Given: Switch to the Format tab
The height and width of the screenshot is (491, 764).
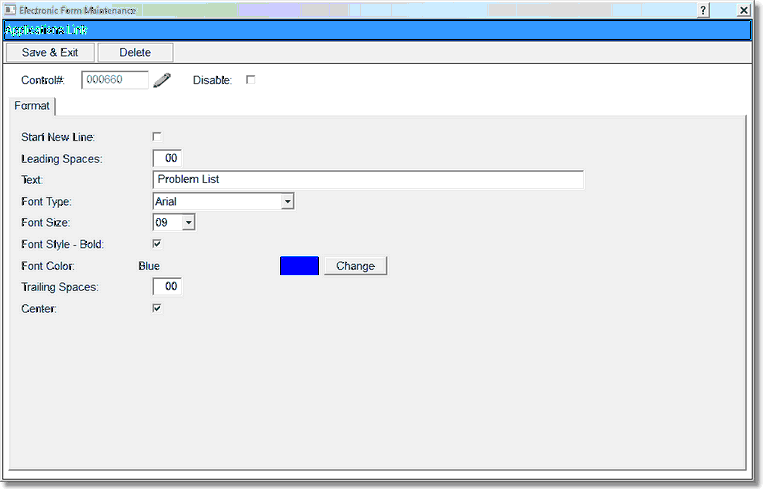Looking at the screenshot, I should point(32,106).
